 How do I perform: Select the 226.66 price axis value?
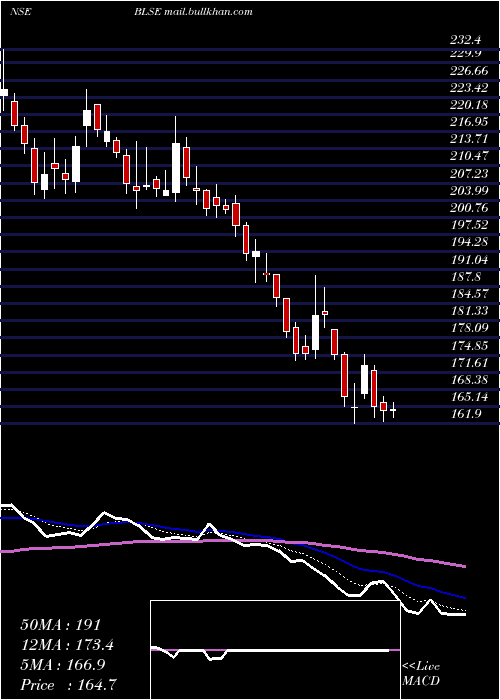(x=470, y=71)
